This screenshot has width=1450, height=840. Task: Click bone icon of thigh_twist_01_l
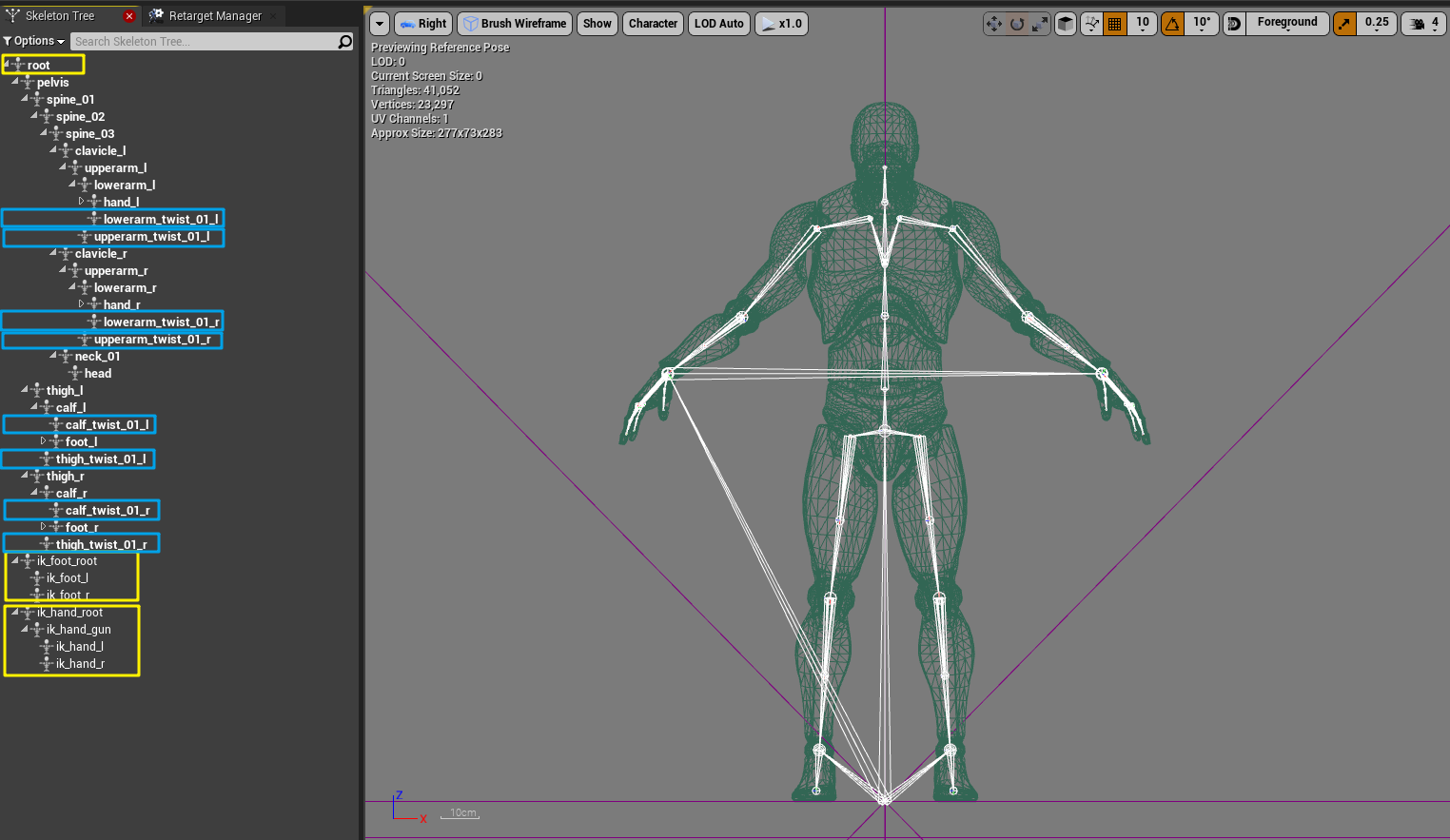coord(47,459)
